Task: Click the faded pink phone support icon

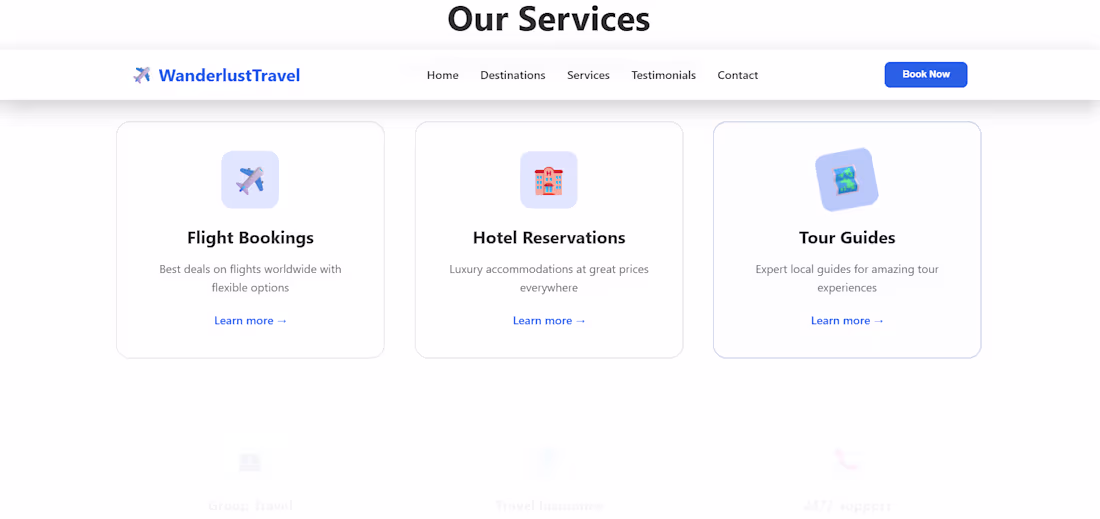Action: [847, 460]
